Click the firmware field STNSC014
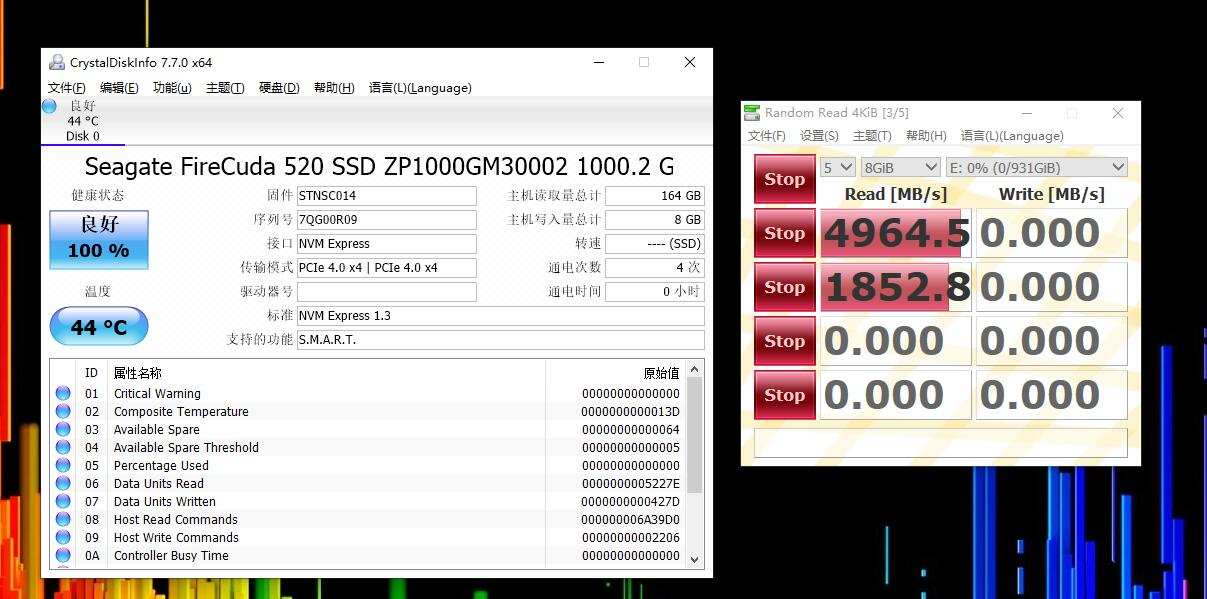This screenshot has height=599, width=1207. click(x=387, y=196)
